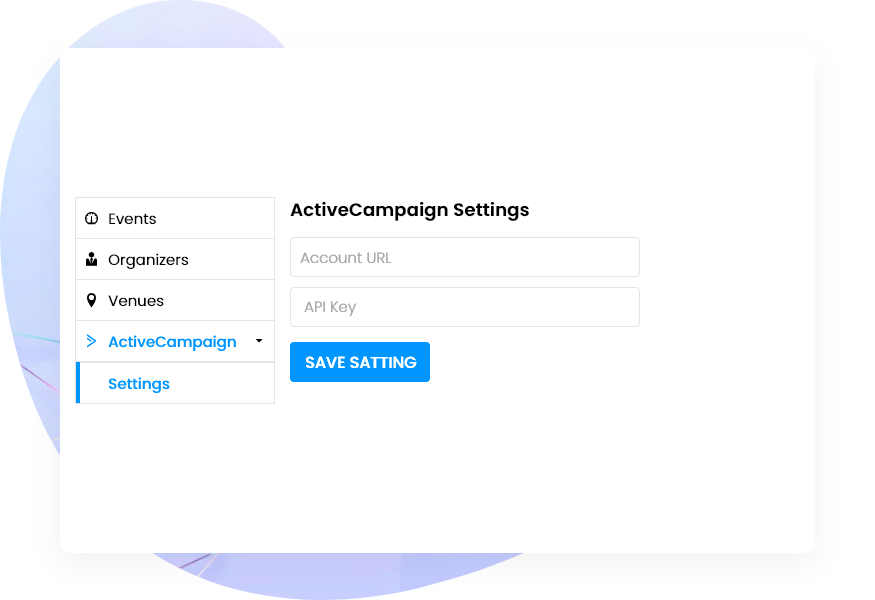The width and height of the screenshot is (875, 600).
Task: Click inside the Account URL field
Action: [x=464, y=257]
